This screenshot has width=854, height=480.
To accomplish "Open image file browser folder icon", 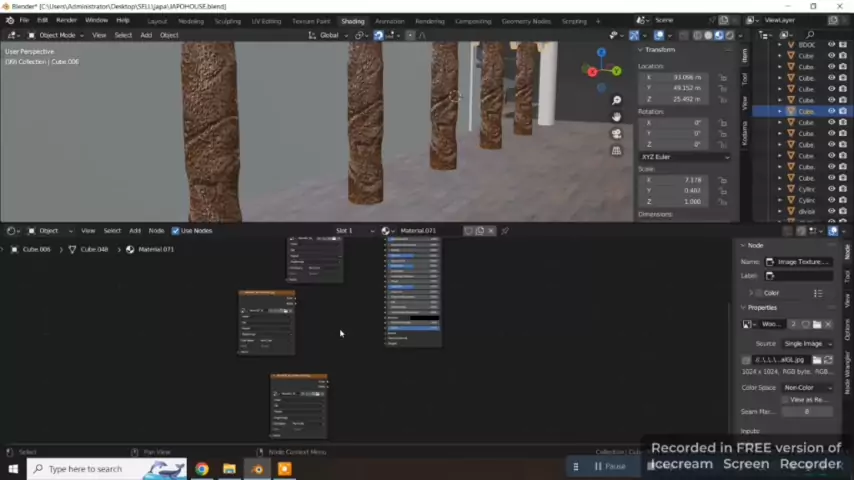I will pyautogui.click(x=816, y=360).
